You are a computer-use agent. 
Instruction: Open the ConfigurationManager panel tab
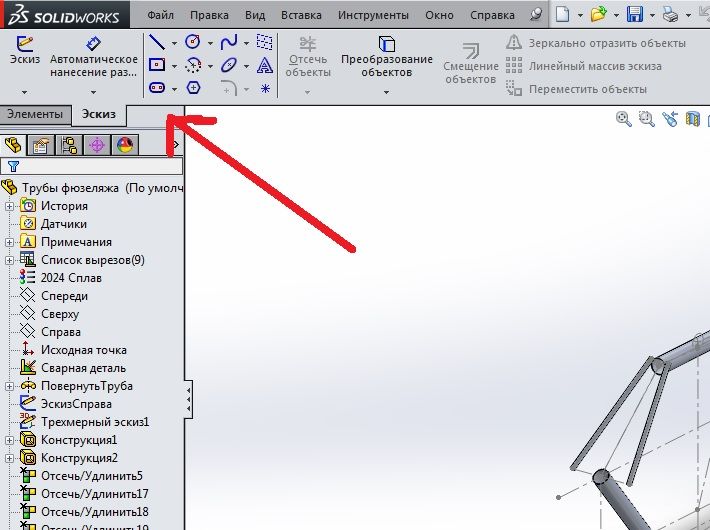[69, 145]
